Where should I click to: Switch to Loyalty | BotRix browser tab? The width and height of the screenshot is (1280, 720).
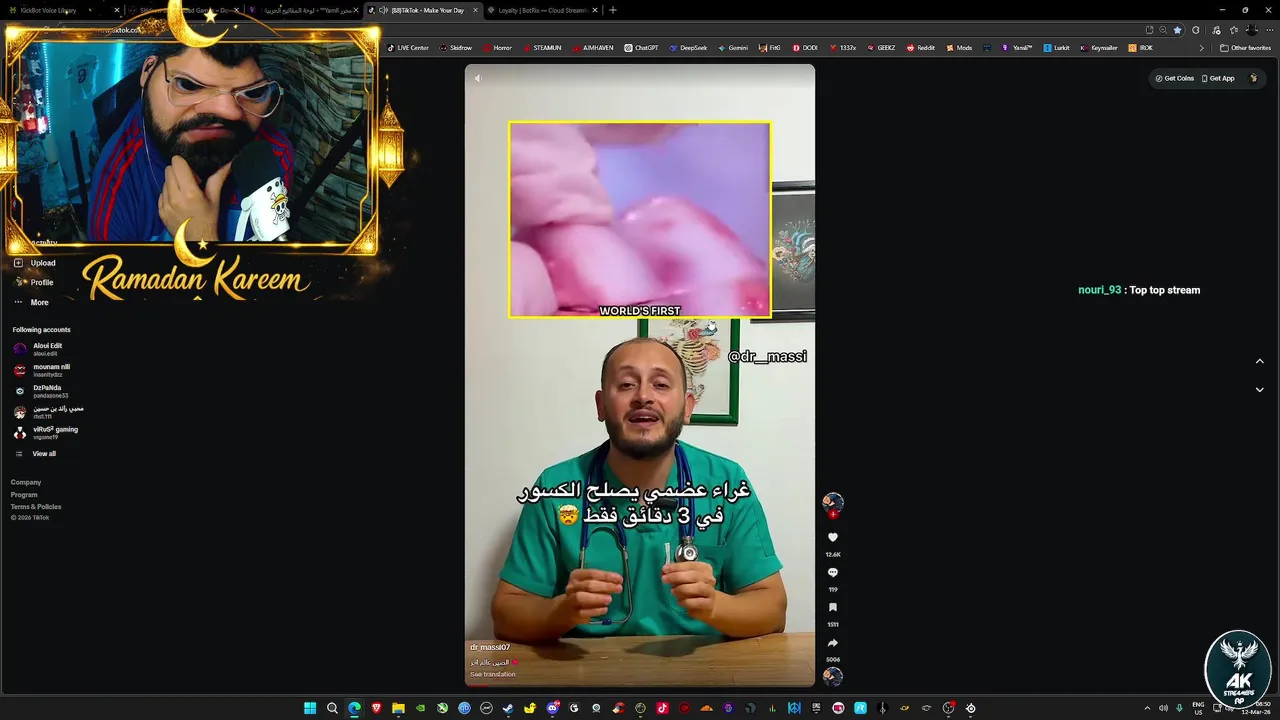(541, 10)
